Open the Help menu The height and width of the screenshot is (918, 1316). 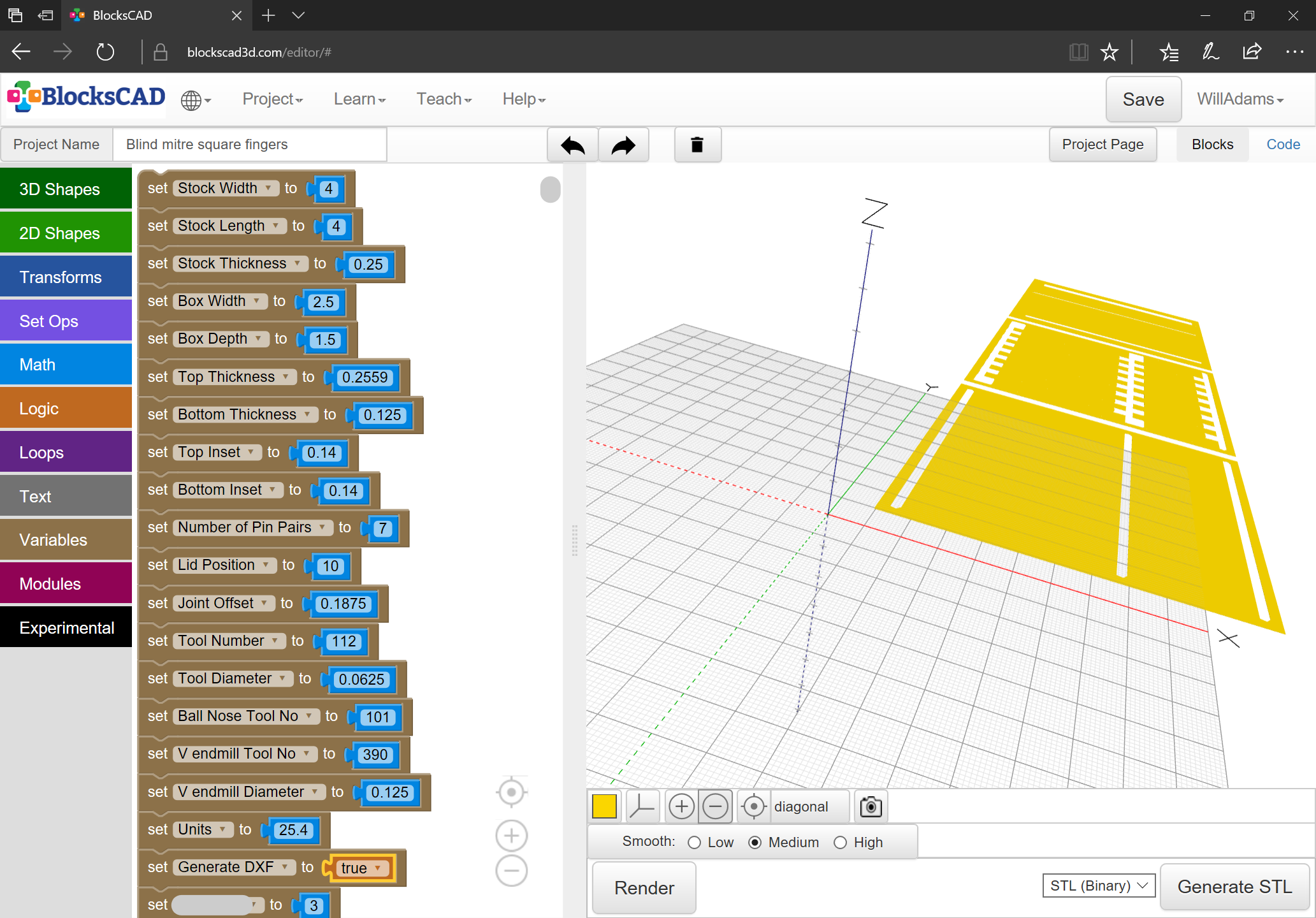pos(524,99)
